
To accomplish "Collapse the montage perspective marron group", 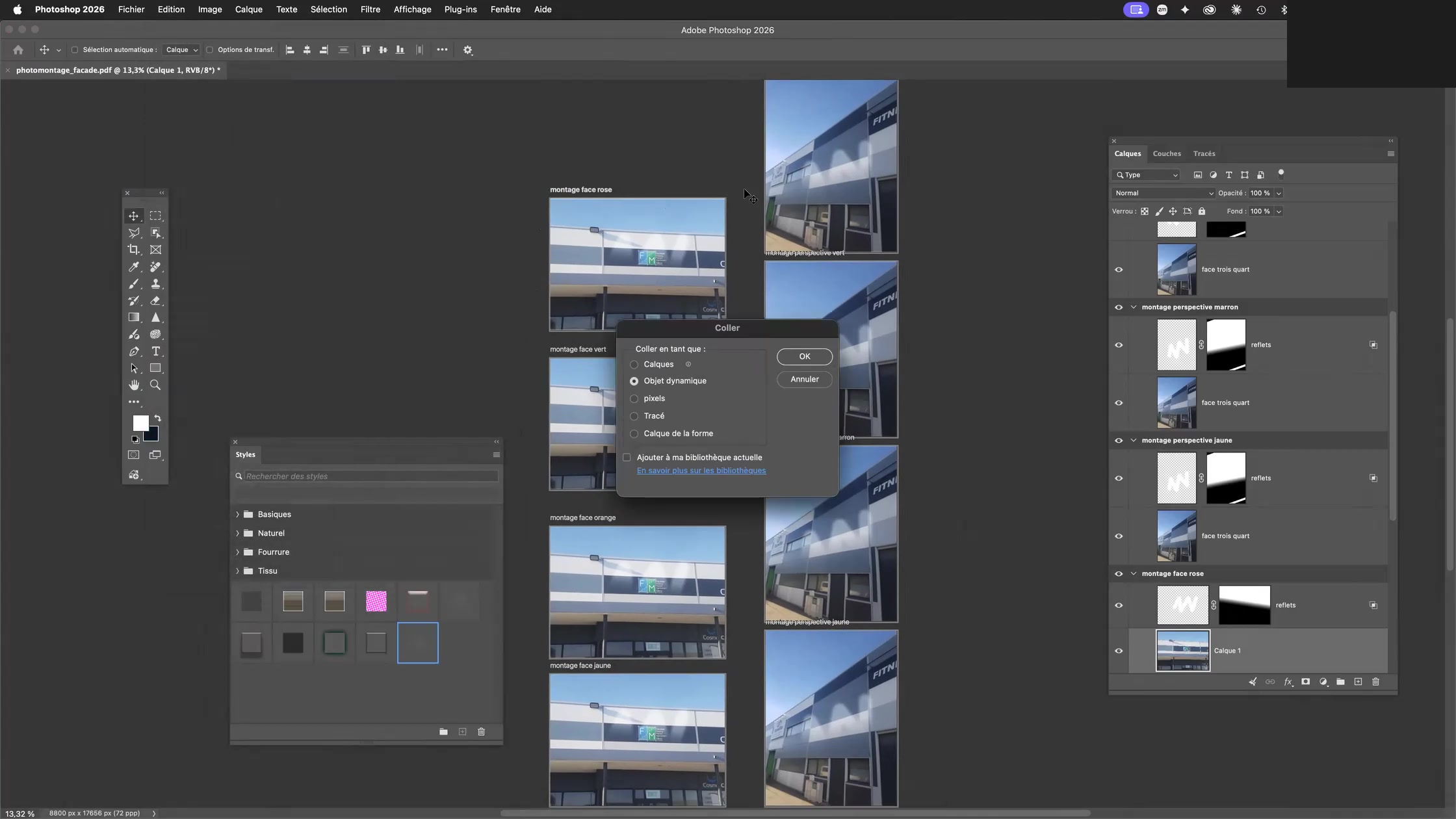I will click(x=1134, y=307).
